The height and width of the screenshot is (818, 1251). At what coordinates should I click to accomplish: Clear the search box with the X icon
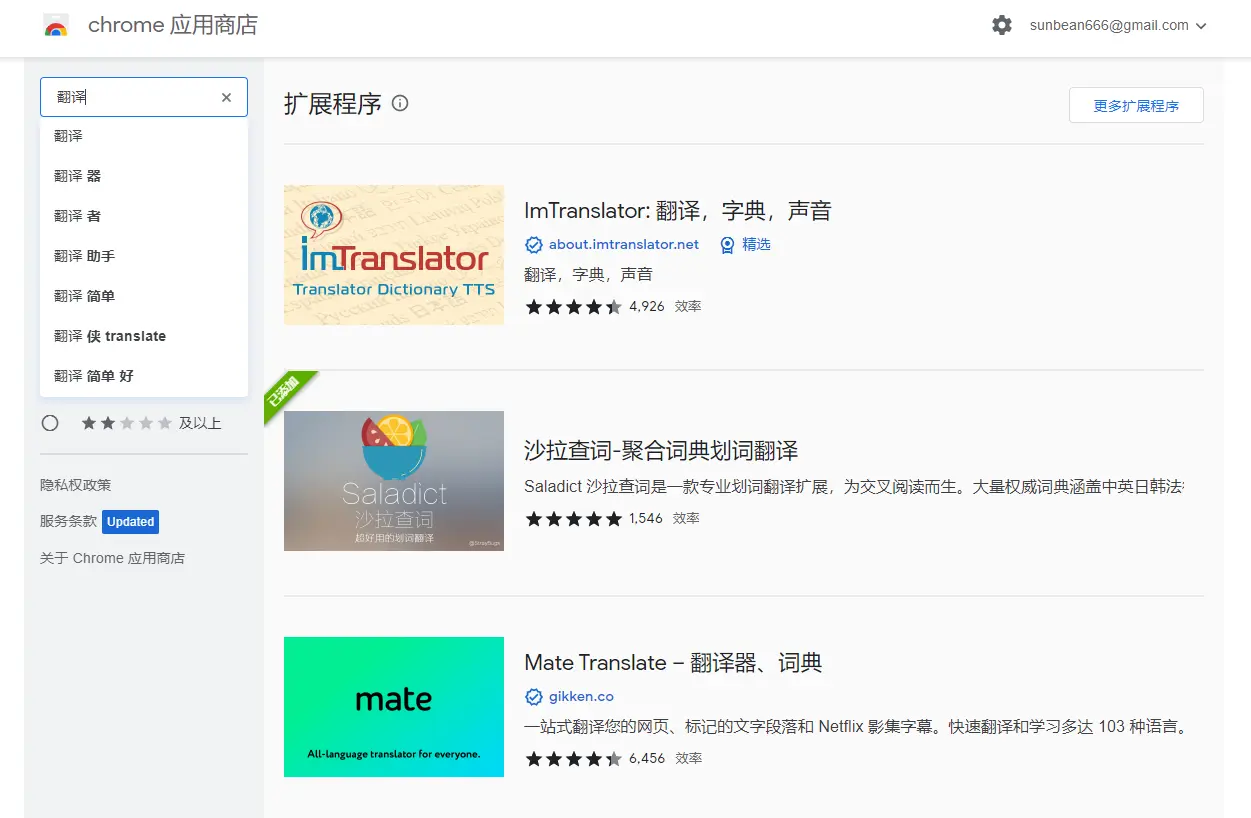(226, 97)
